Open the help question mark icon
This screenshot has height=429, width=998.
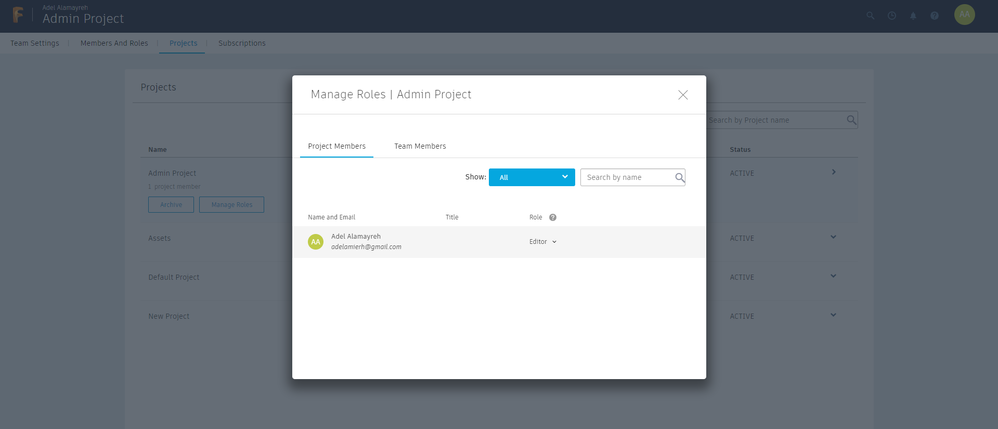click(x=934, y=16)
